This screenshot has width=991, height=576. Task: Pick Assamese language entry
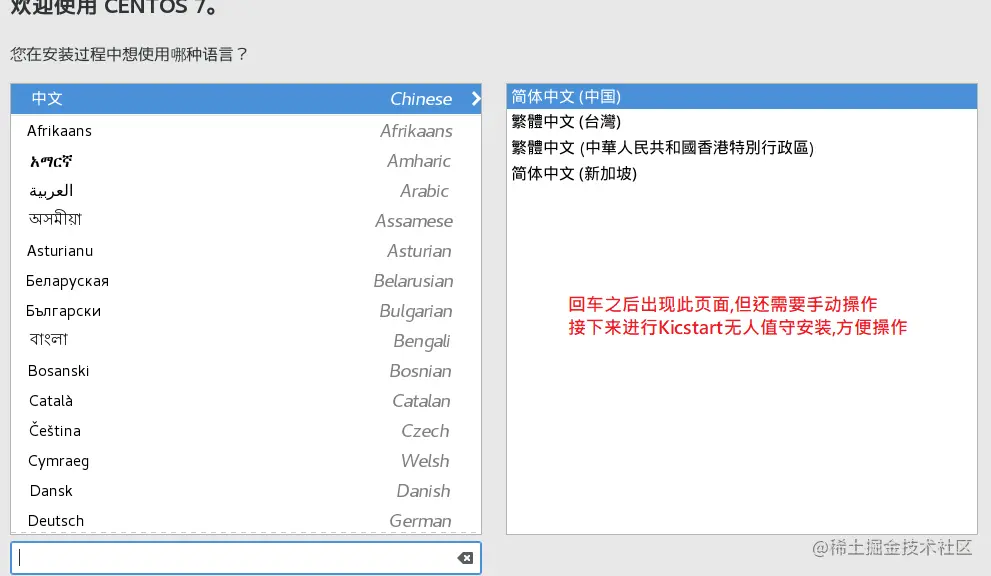(x=246, y=221)
